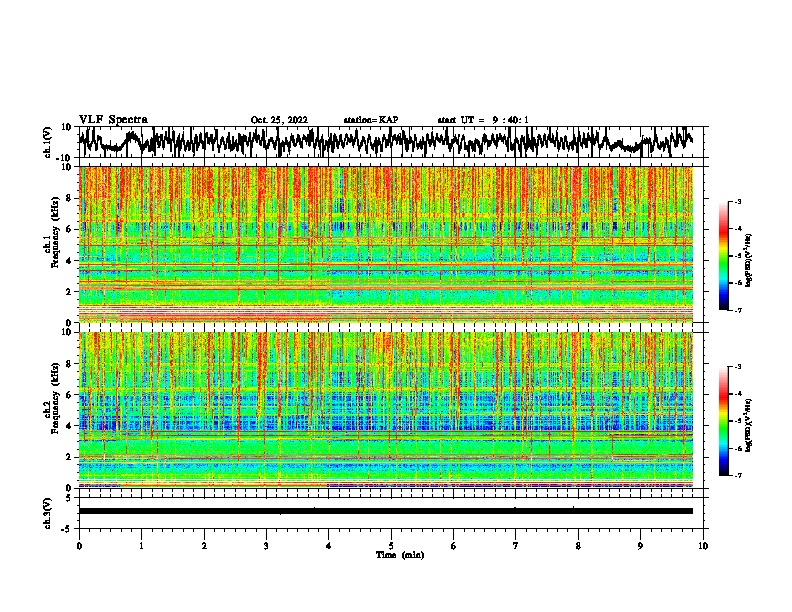Image resolution: width=792 pixels, height=612 pixels.
Task: Click the ch.2 spectrogram color bar
Action: pyautogui.click(x=723, y=421)
